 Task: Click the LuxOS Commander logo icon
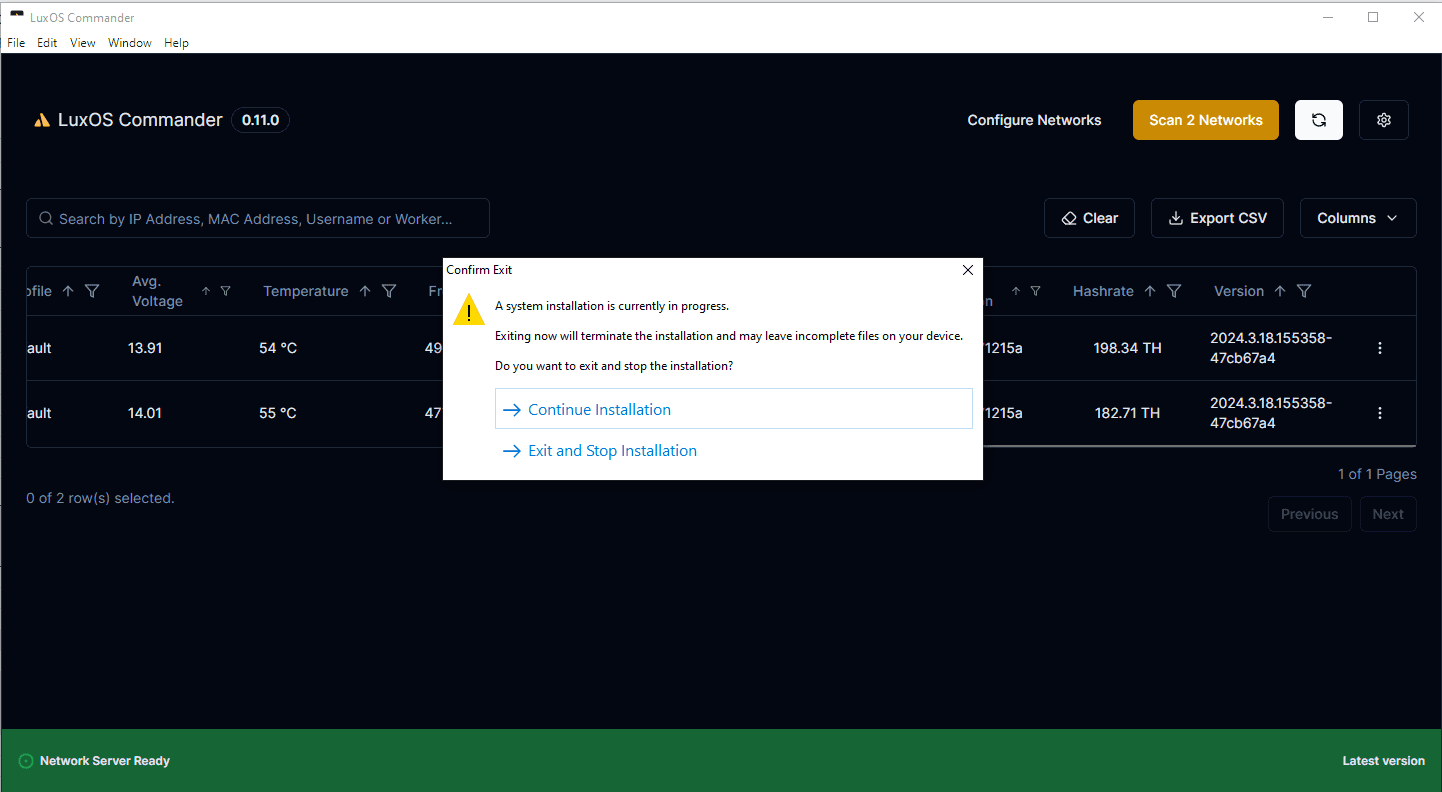41,119
